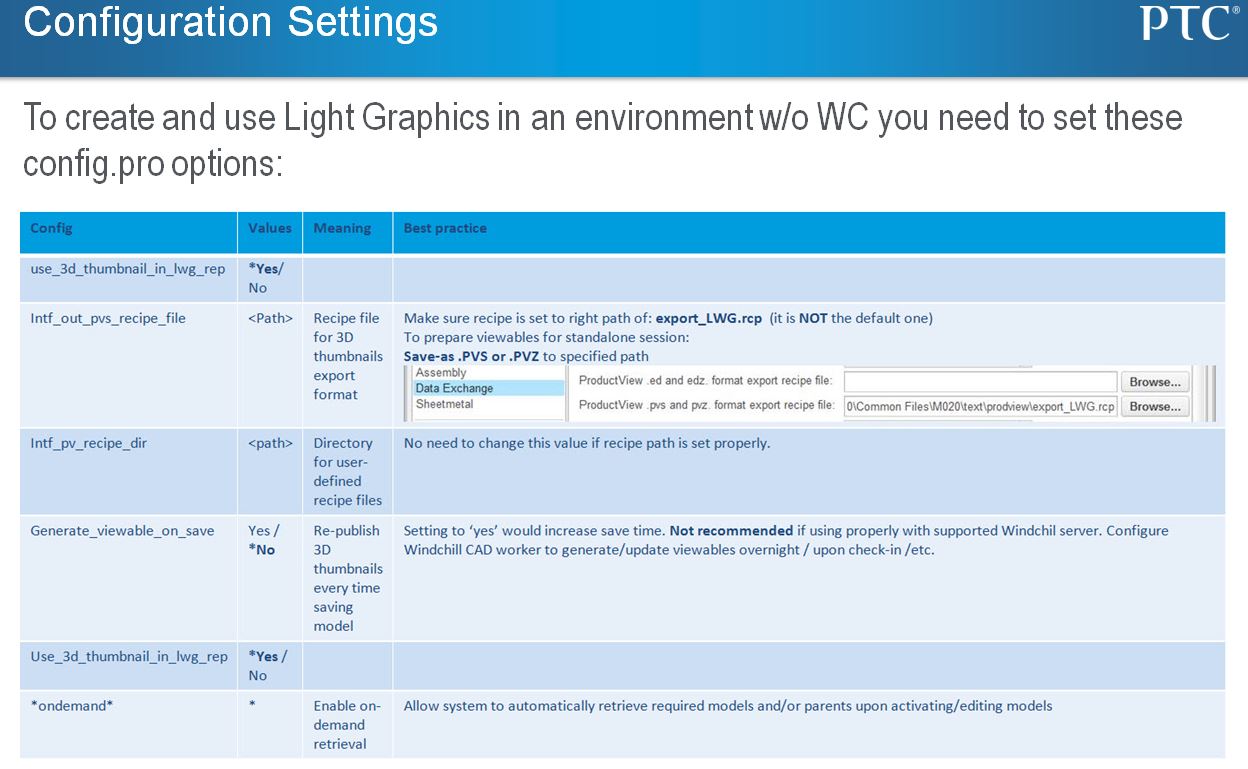Click the .ed and edz. recipe file field
This screenshot has height=769, width=1248.
[x=980, y=382]
